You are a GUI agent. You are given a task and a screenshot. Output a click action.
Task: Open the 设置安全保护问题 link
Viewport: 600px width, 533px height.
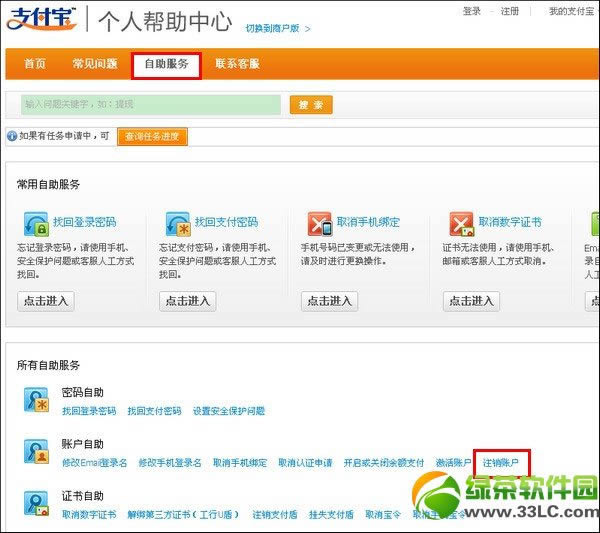229,411
